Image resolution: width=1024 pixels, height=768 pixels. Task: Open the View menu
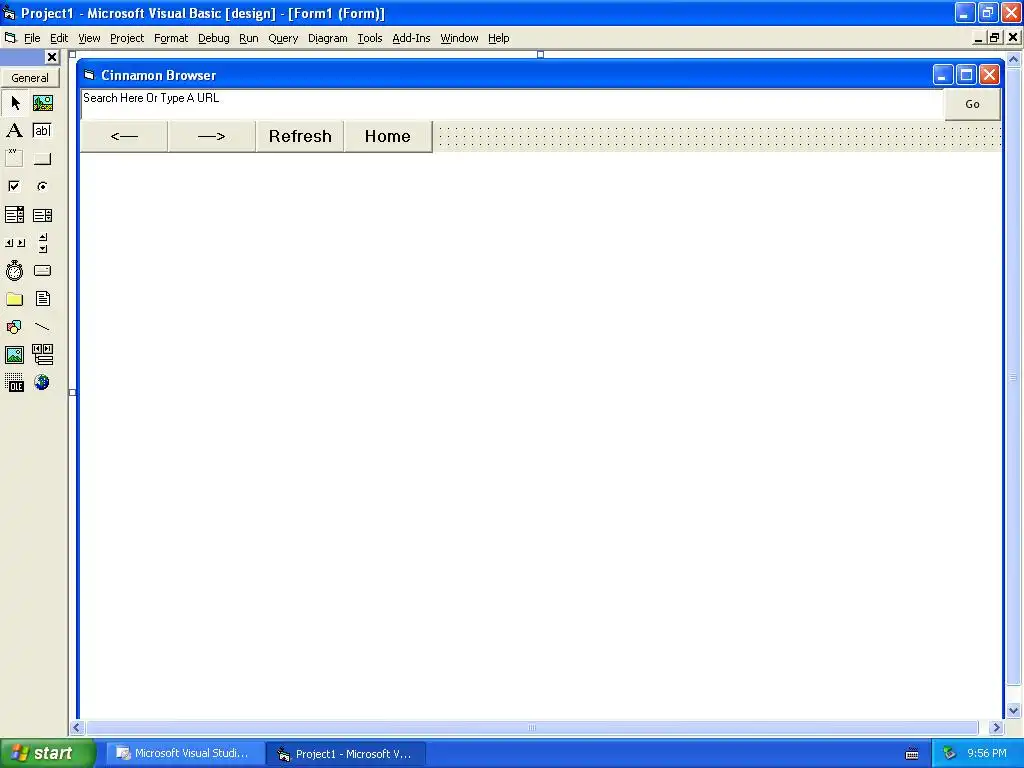coord(89,38)
